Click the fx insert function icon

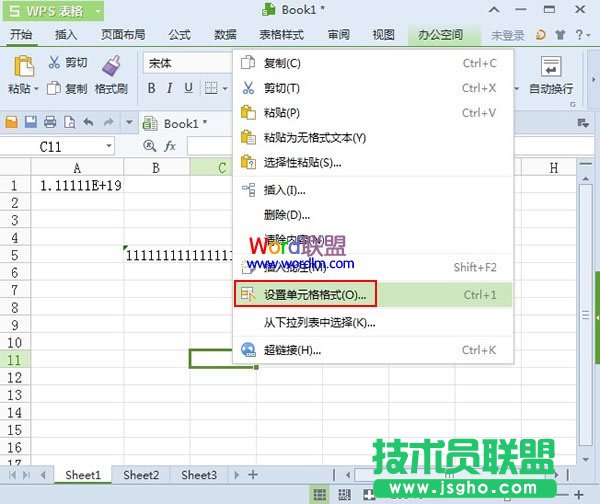pos(170,146)
